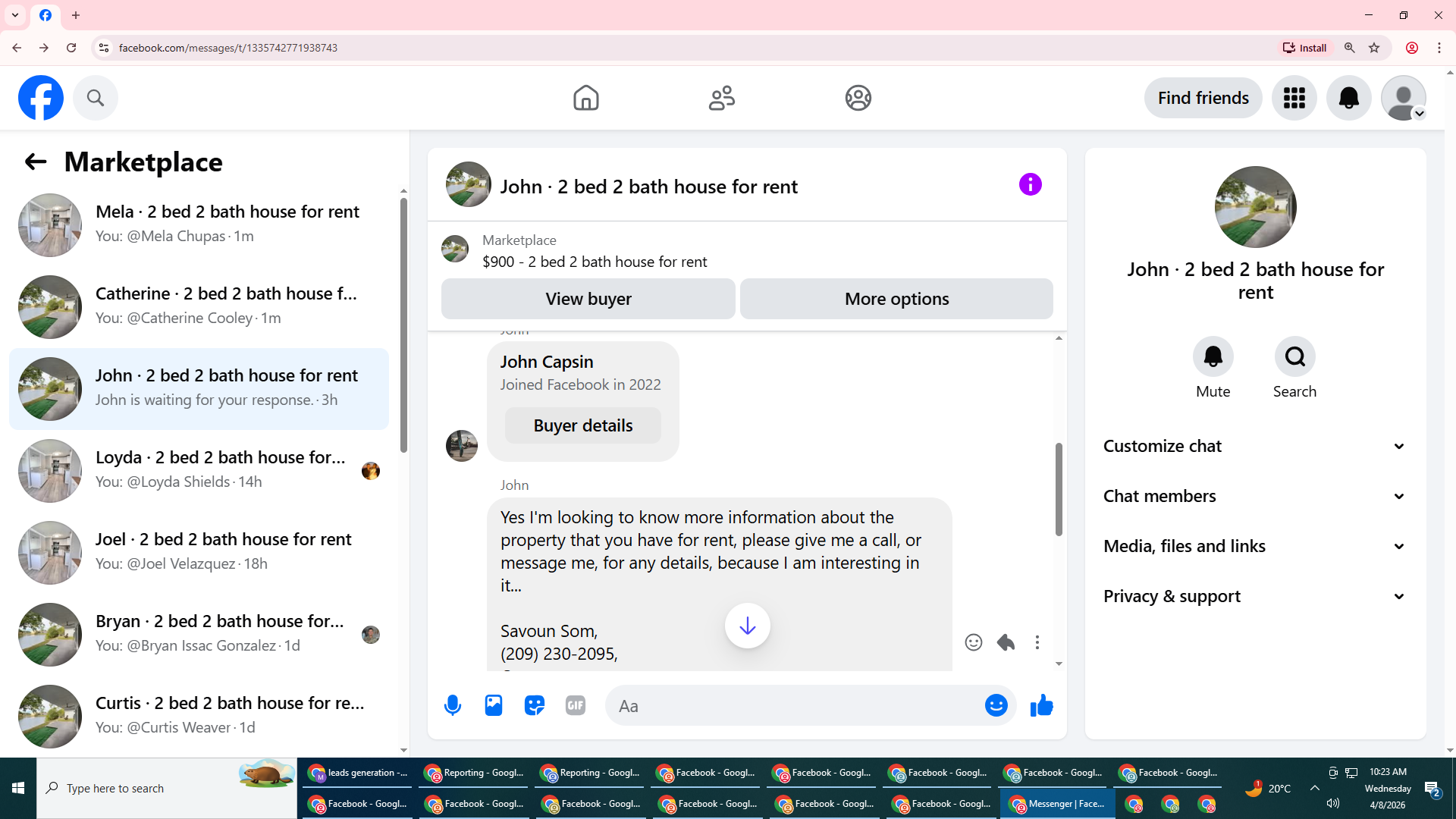Click the conversation scrollbar thumb
Image resolution: width=1456 pixels, height=819 pixels.
1059,489
